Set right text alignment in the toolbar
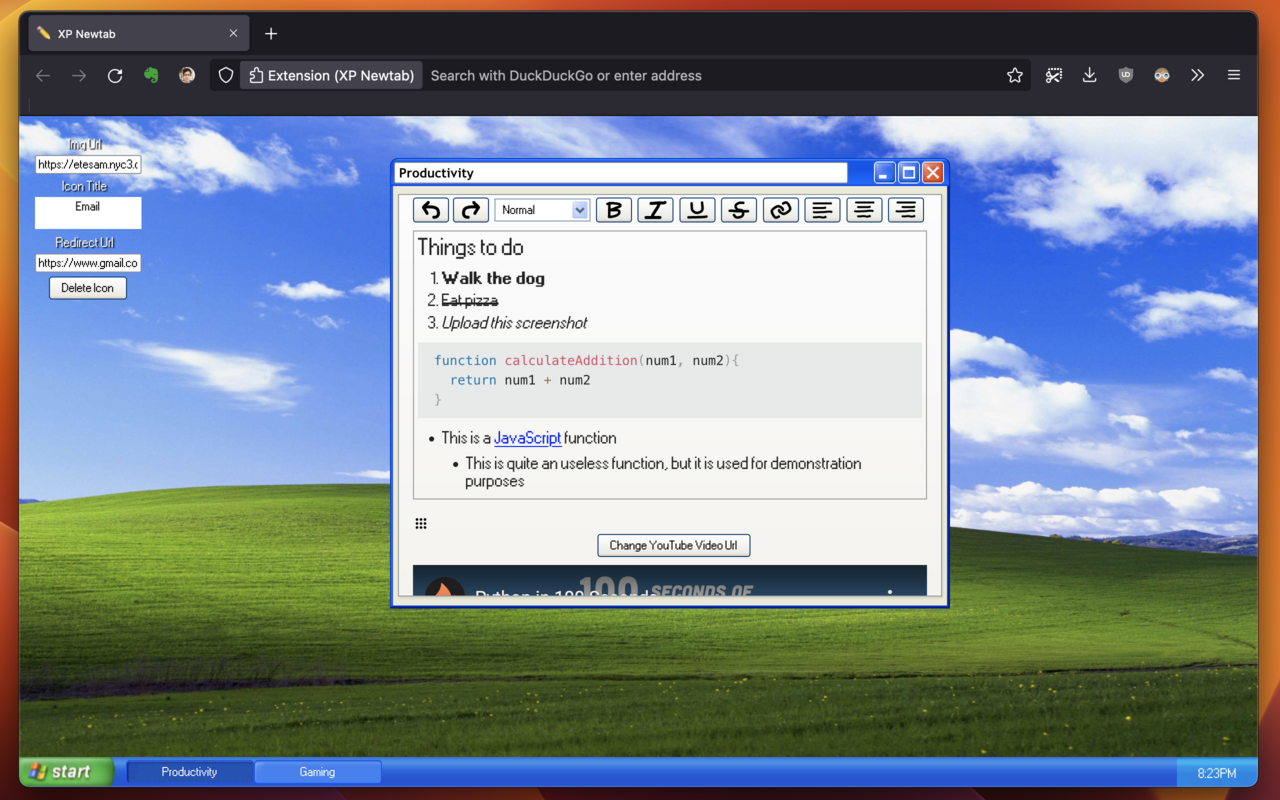This screenshot has width=1280, height=800. tap(906, 210)
